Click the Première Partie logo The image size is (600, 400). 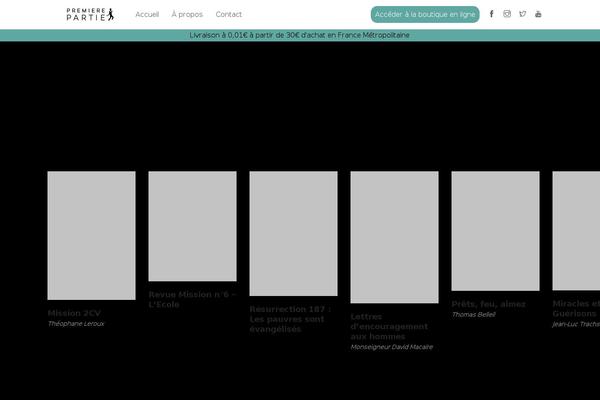coord(90,14)
